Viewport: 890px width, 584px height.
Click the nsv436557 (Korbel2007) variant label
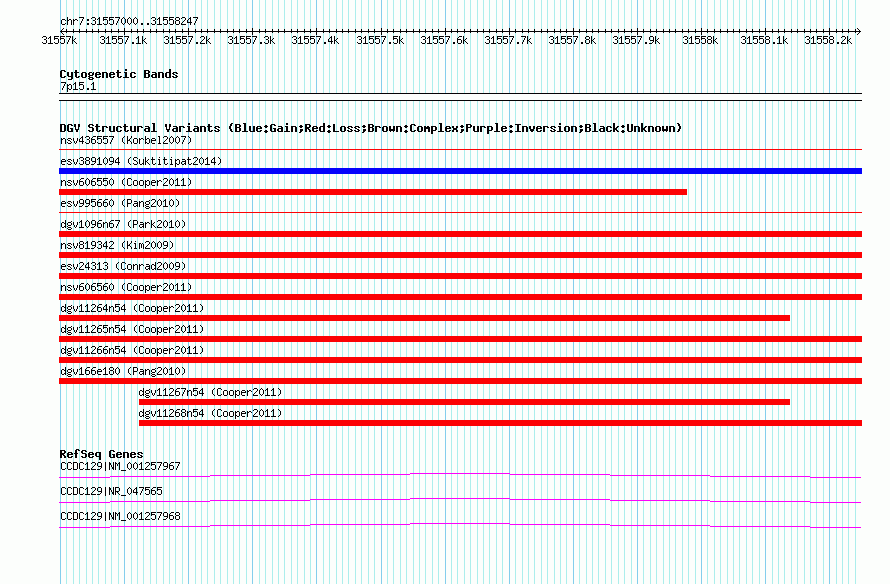point(126,140)
